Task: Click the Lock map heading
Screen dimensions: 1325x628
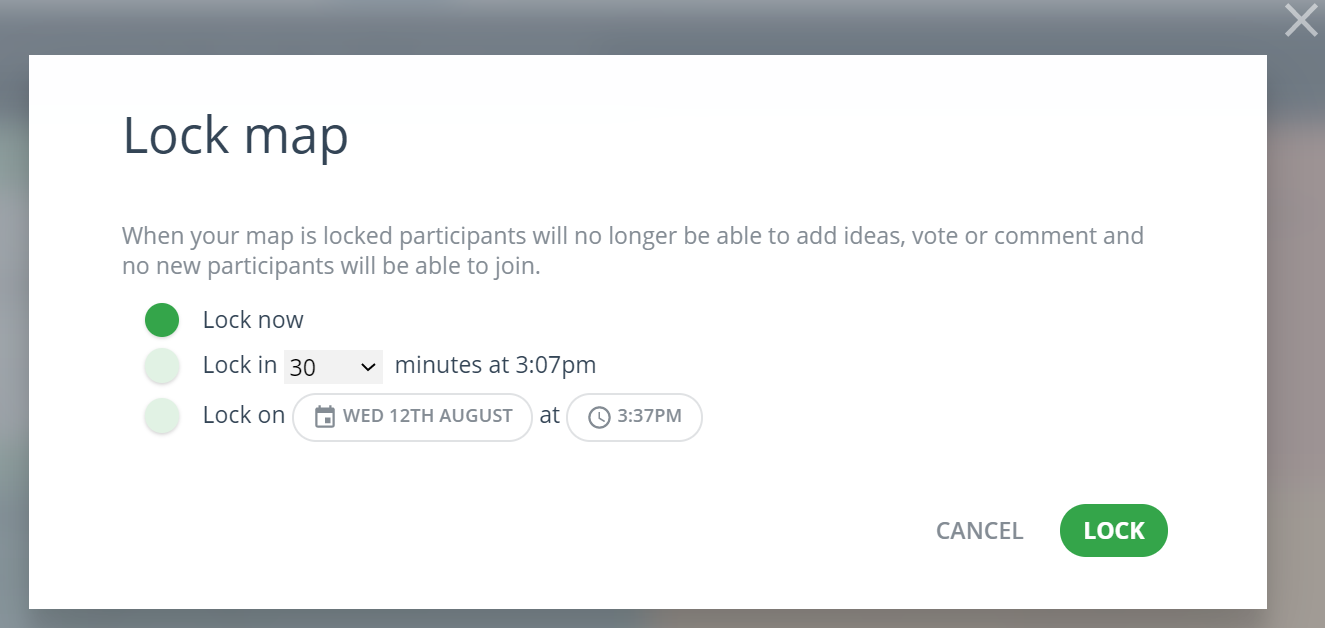Action: [235, 136]
